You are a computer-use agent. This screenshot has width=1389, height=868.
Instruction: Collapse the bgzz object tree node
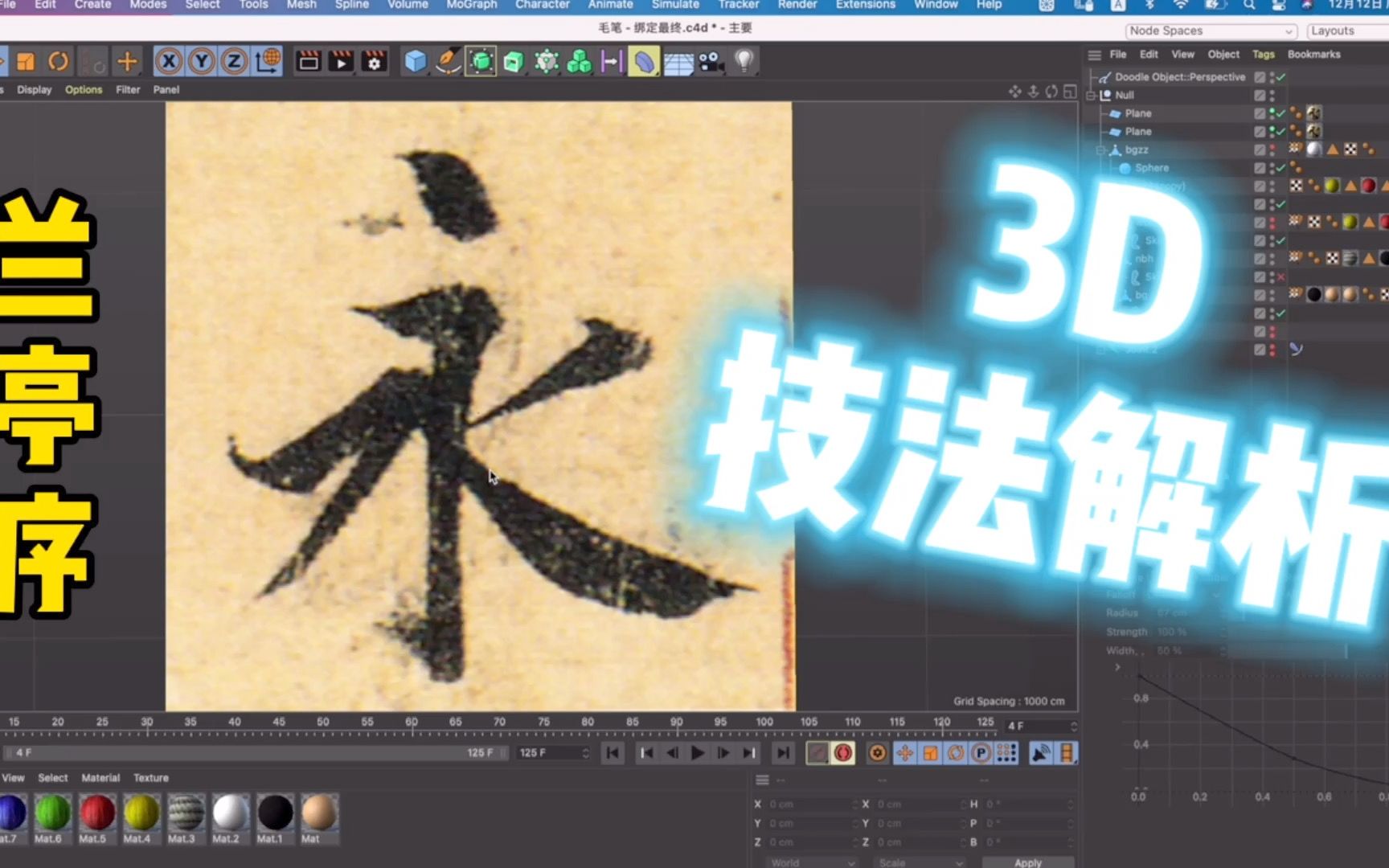[1100, 149]
